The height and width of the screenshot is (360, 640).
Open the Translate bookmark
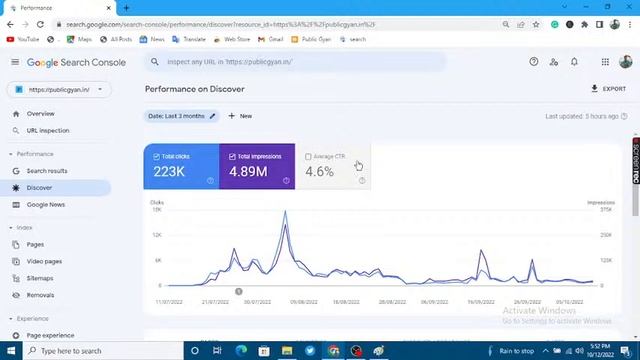(189, 39)
